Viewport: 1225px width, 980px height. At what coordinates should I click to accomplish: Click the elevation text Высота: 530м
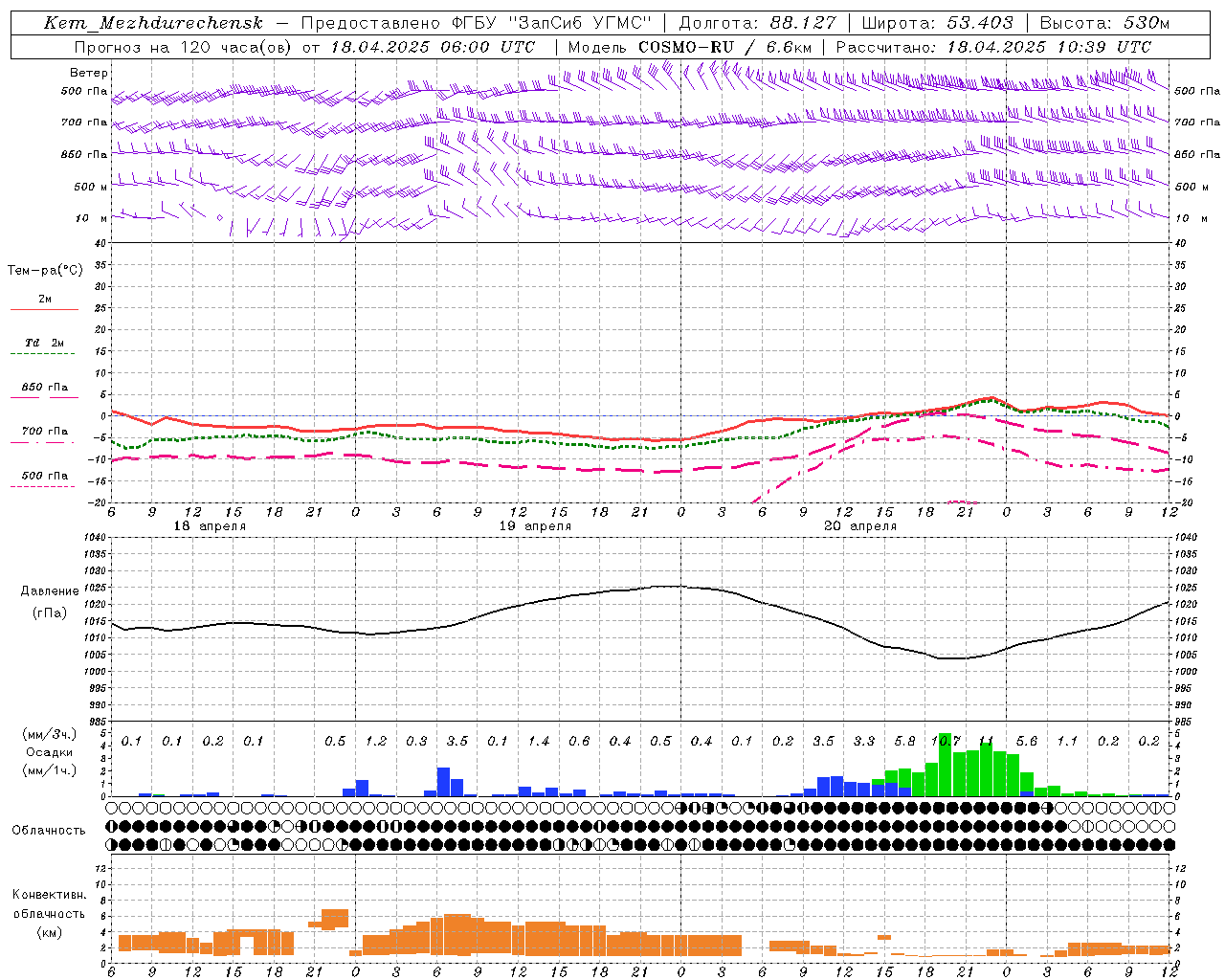pyautogui.click(x=1105, y=23)
